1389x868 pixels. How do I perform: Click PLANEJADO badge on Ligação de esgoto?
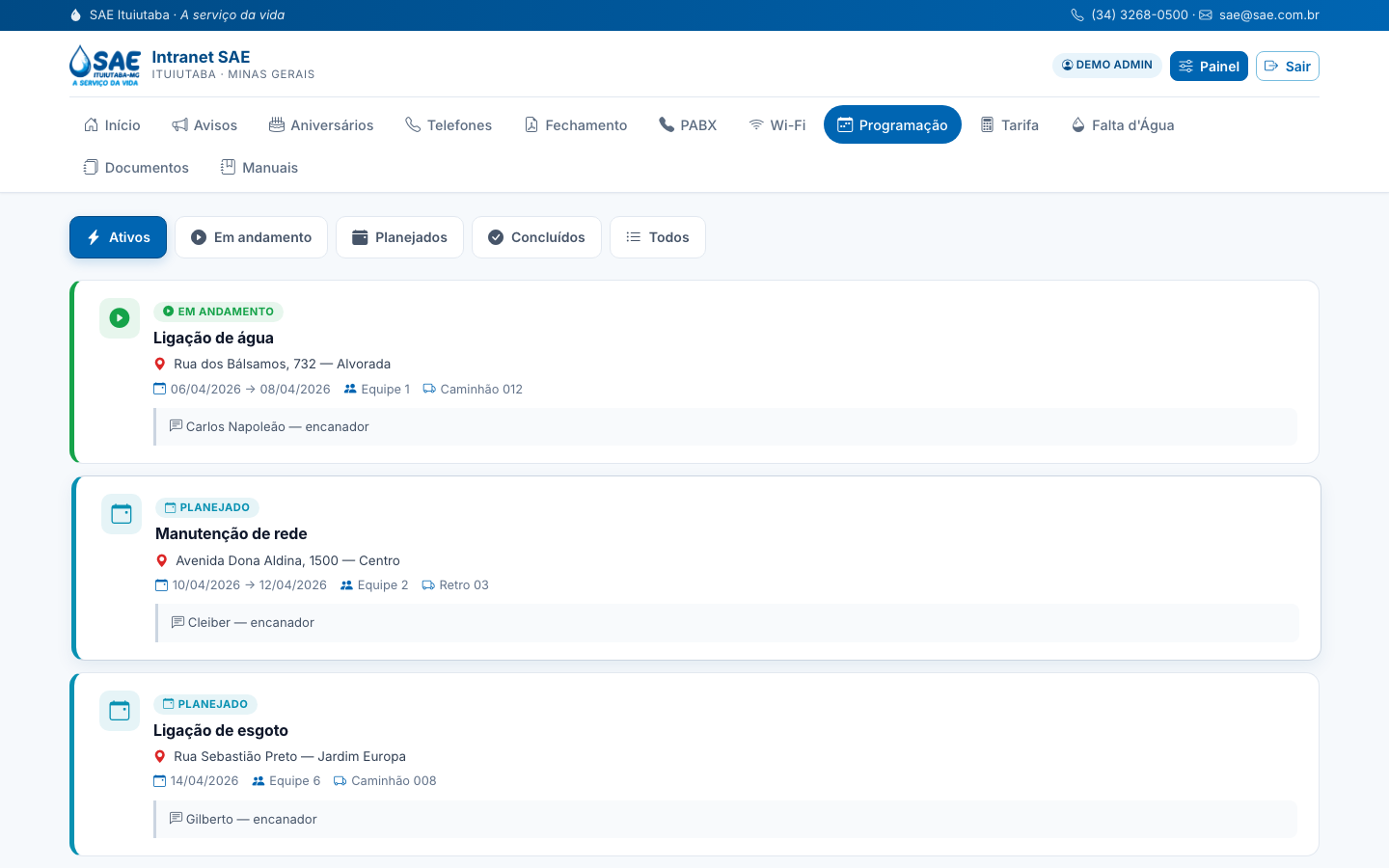[x=205, y=704]
